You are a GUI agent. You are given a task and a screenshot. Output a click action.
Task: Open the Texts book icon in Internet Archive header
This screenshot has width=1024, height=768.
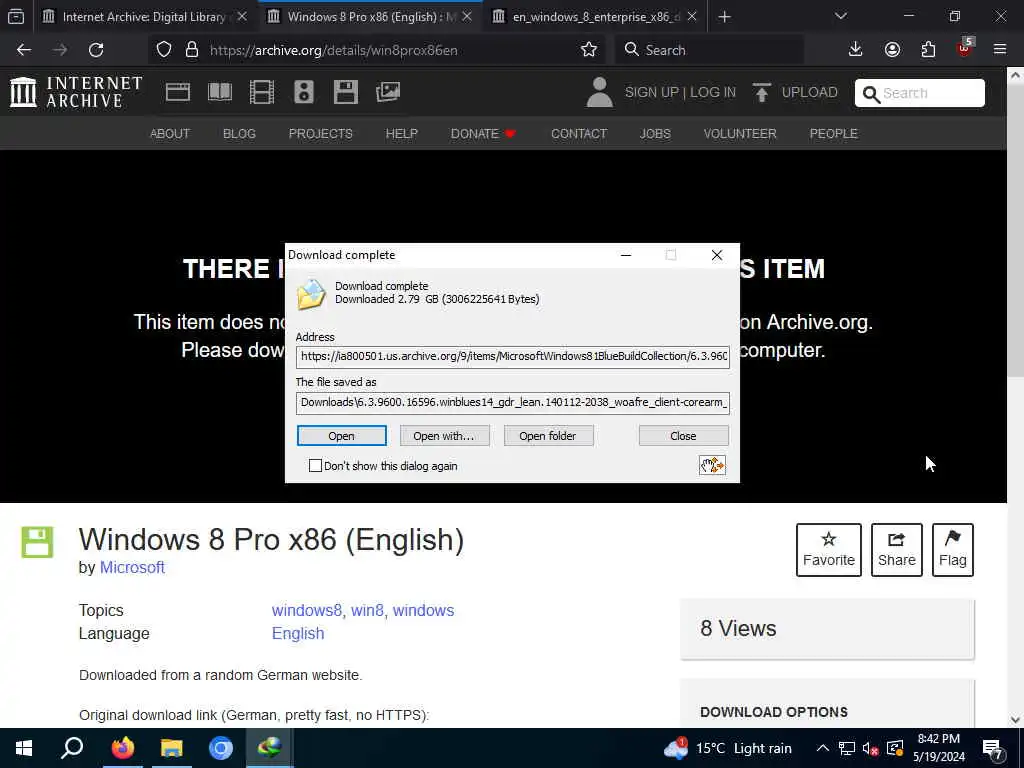(x=219, y=92)
